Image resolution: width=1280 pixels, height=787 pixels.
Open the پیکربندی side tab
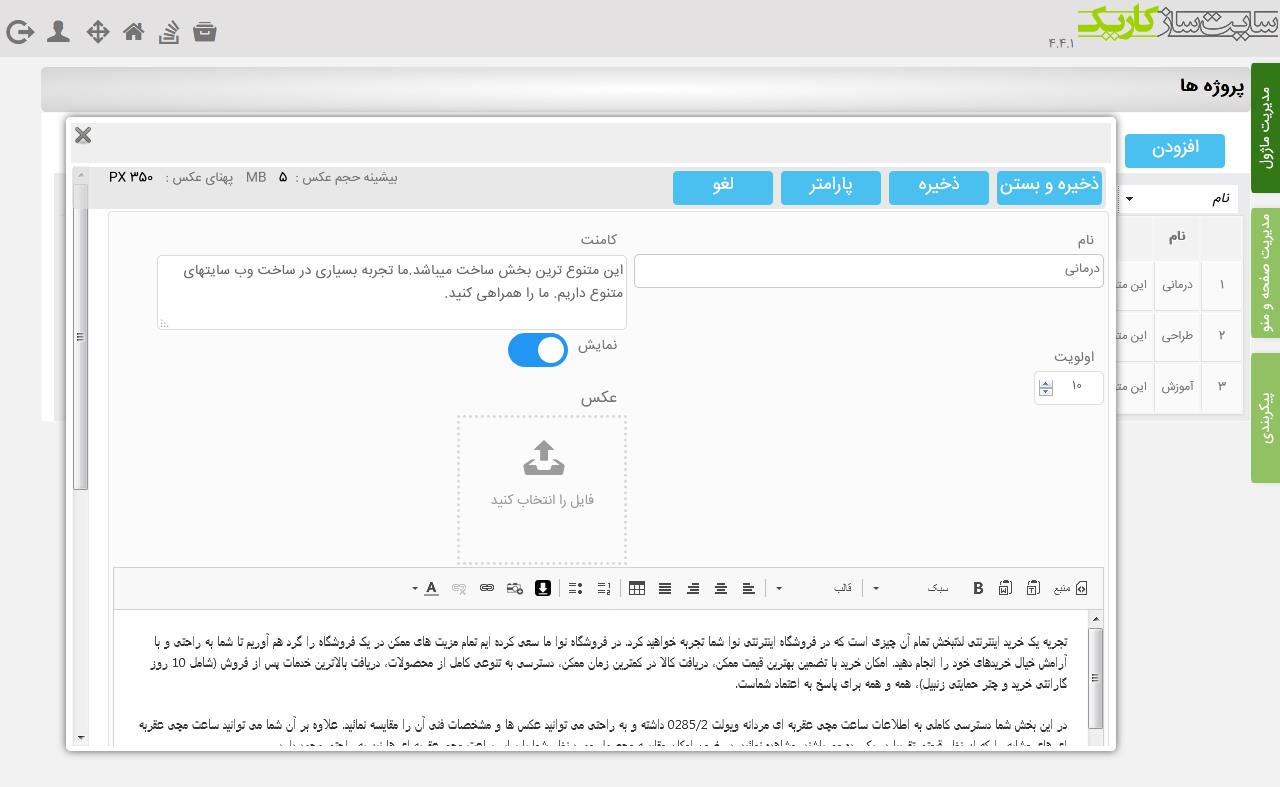[x=1265, y=418]
